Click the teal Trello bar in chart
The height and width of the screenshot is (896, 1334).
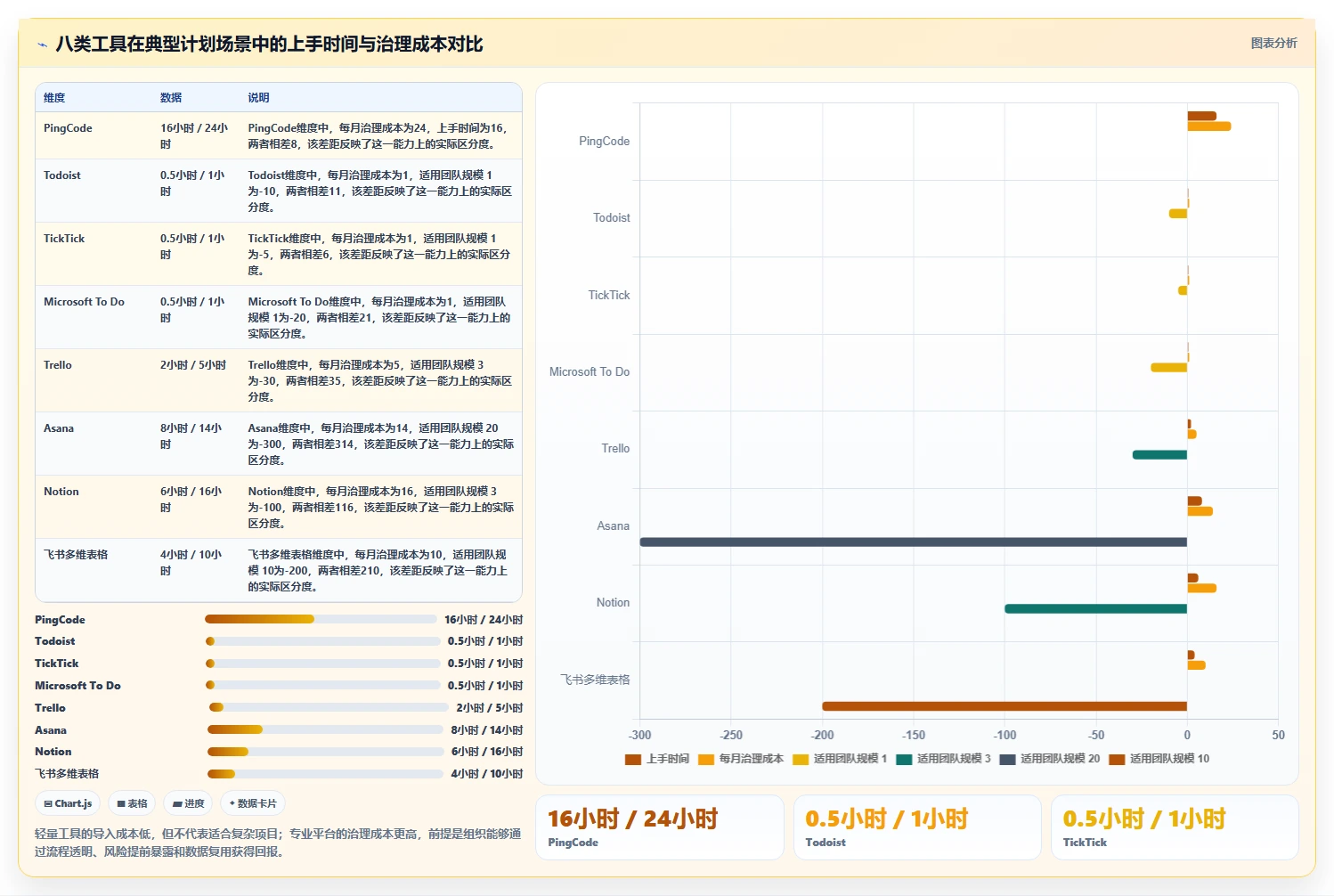pos(1159,455)
